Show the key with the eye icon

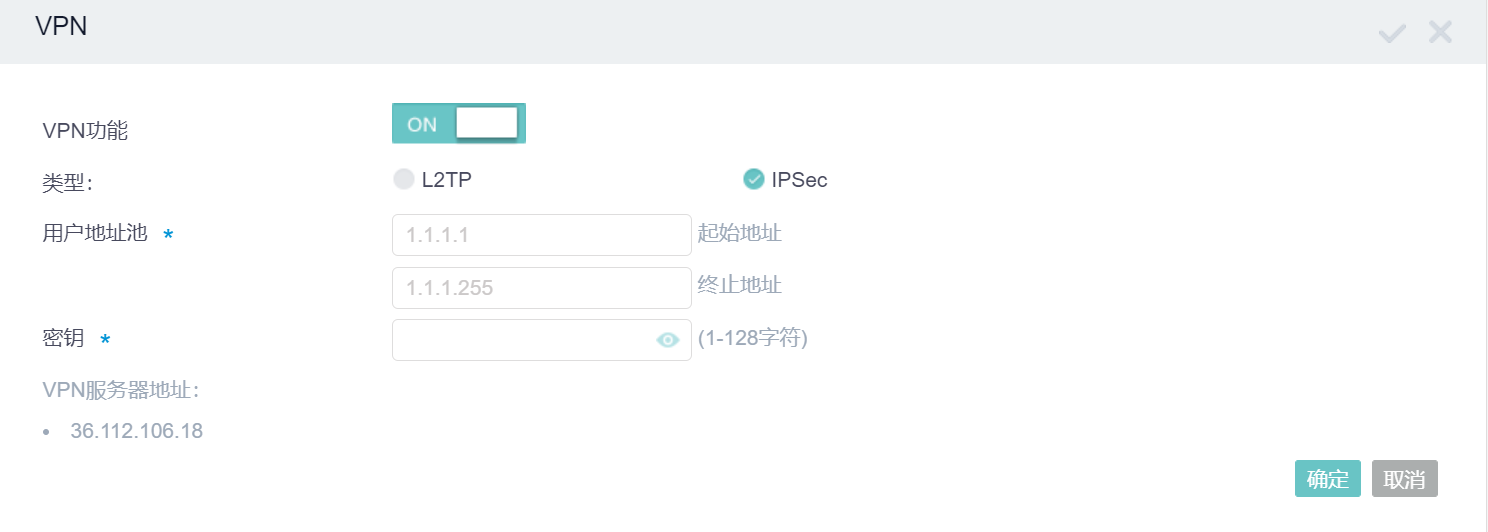668,340
